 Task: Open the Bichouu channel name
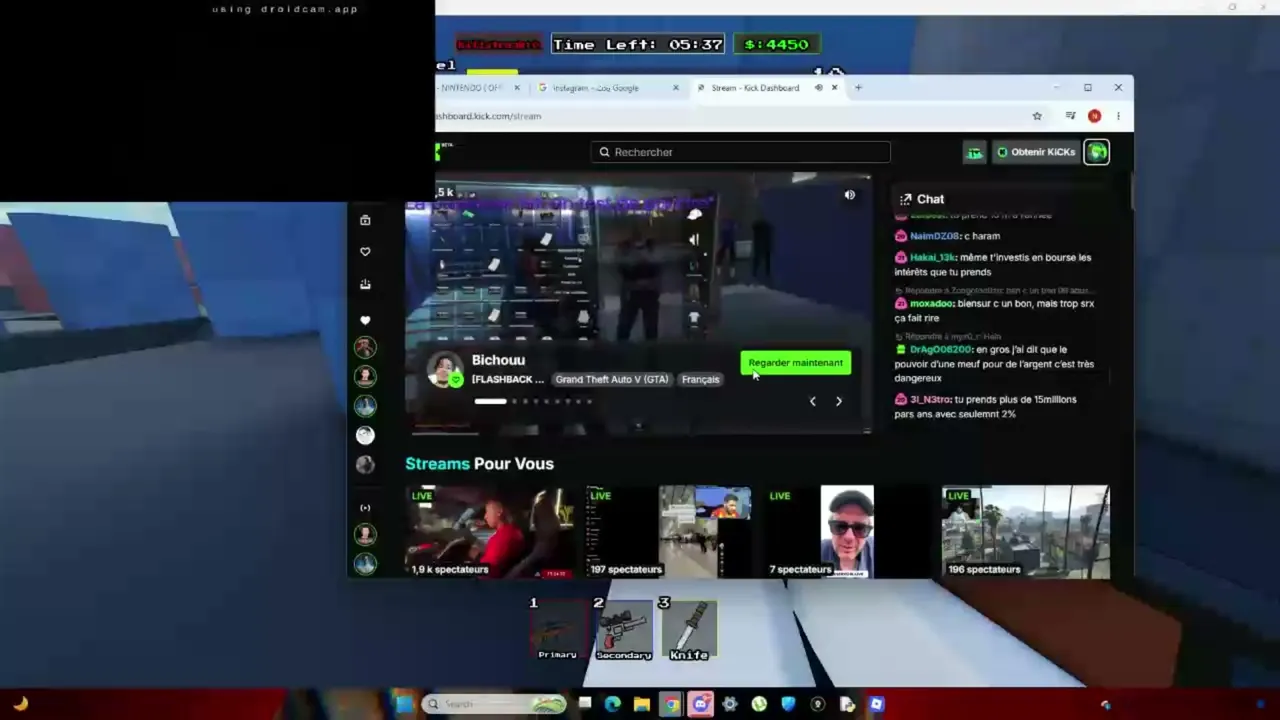(498, 360)
